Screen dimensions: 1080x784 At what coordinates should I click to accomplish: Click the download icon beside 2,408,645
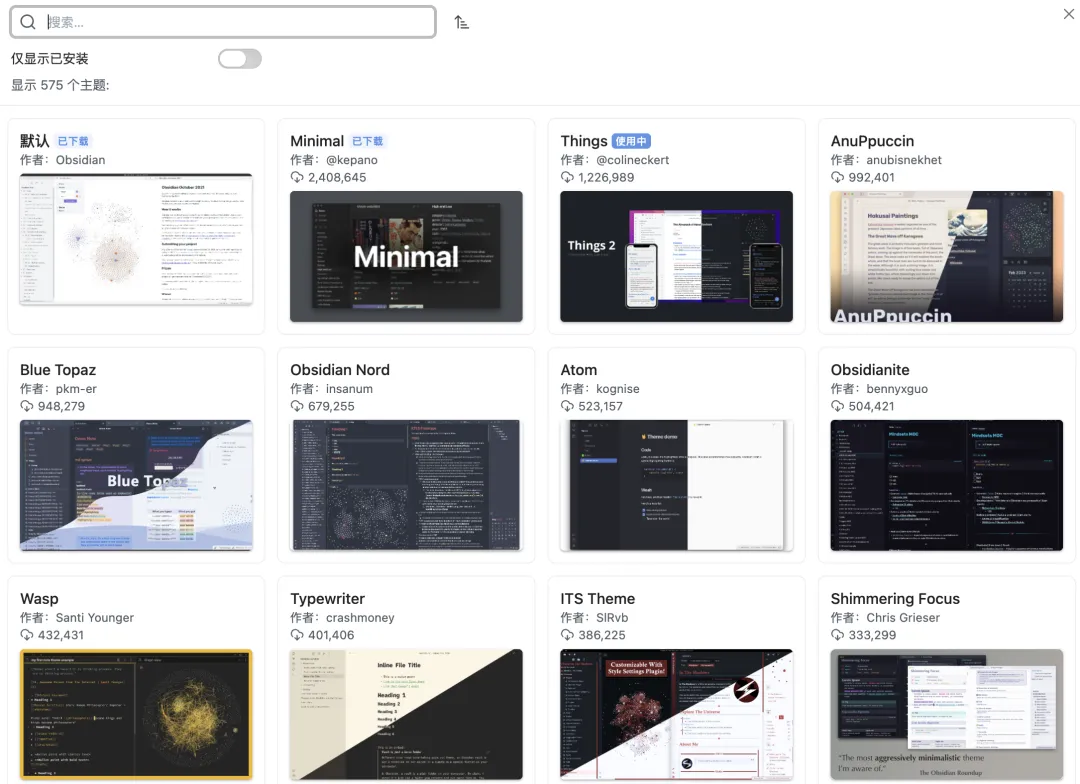coord(297,177)
